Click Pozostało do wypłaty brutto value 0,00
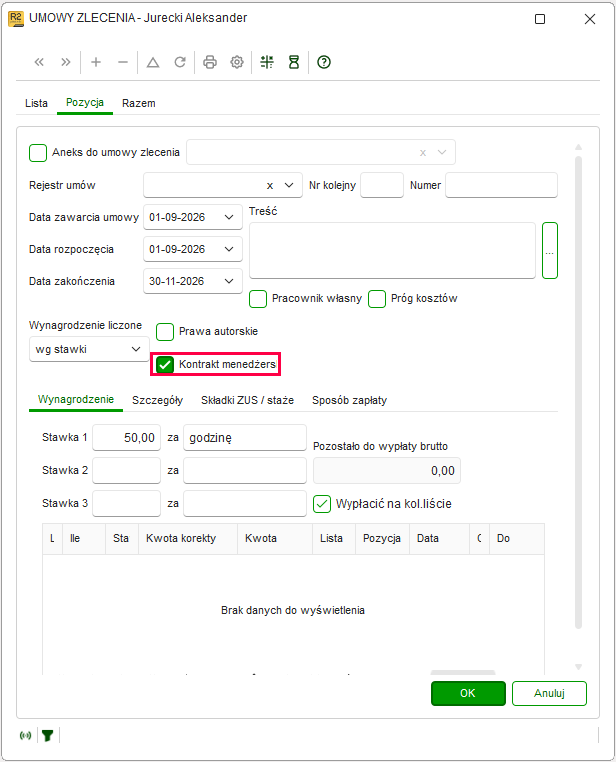Viewport: 616px width, 762px height. pyautogui.click(x=387, y=471)
